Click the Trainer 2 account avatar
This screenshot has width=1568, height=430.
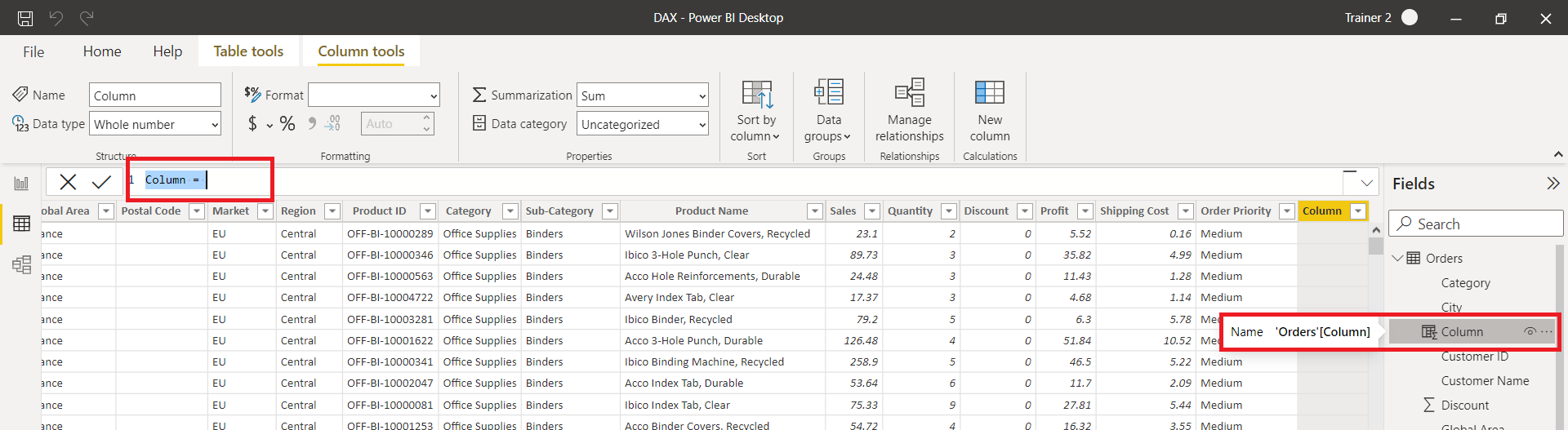pos(1410,17)
